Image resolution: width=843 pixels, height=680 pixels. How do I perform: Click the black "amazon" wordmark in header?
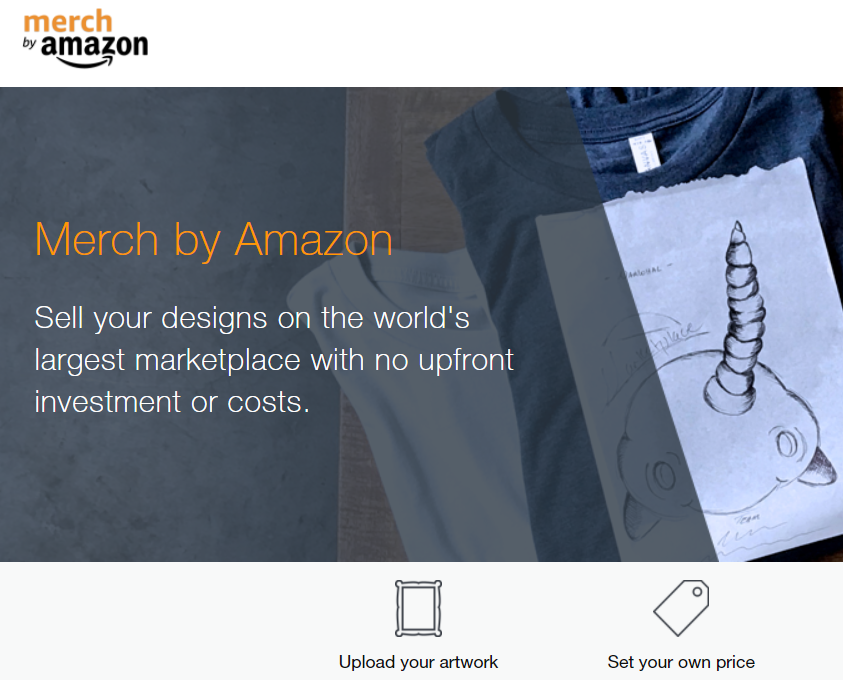95,46
